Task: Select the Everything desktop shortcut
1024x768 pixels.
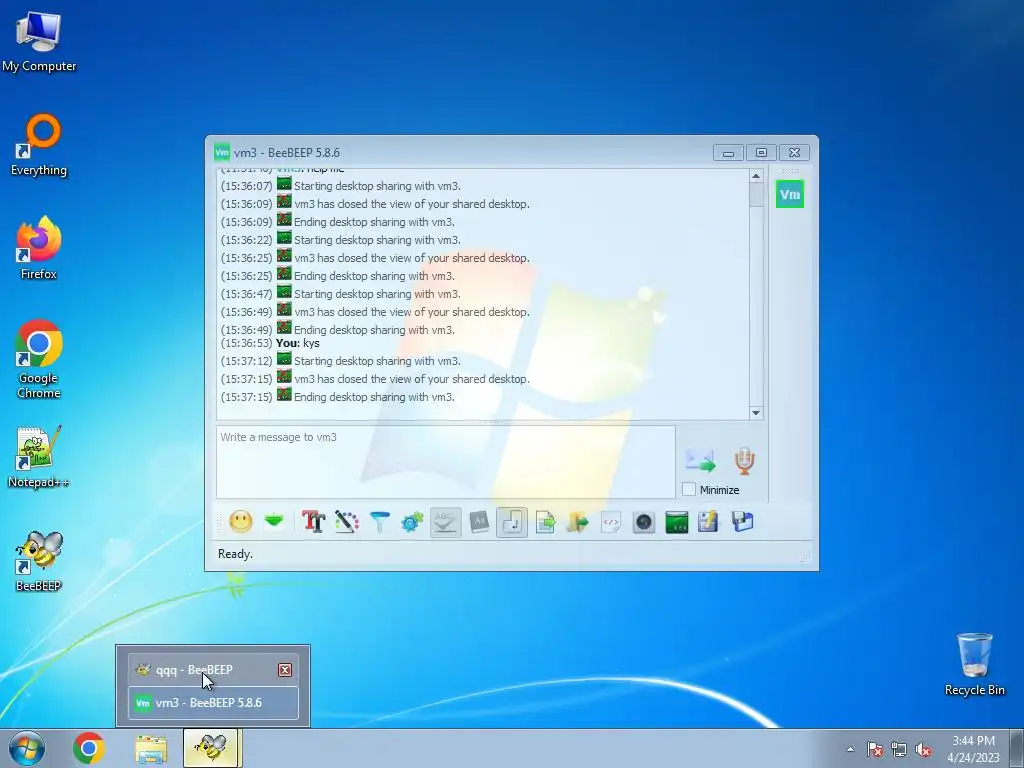Action: (39, 145)
